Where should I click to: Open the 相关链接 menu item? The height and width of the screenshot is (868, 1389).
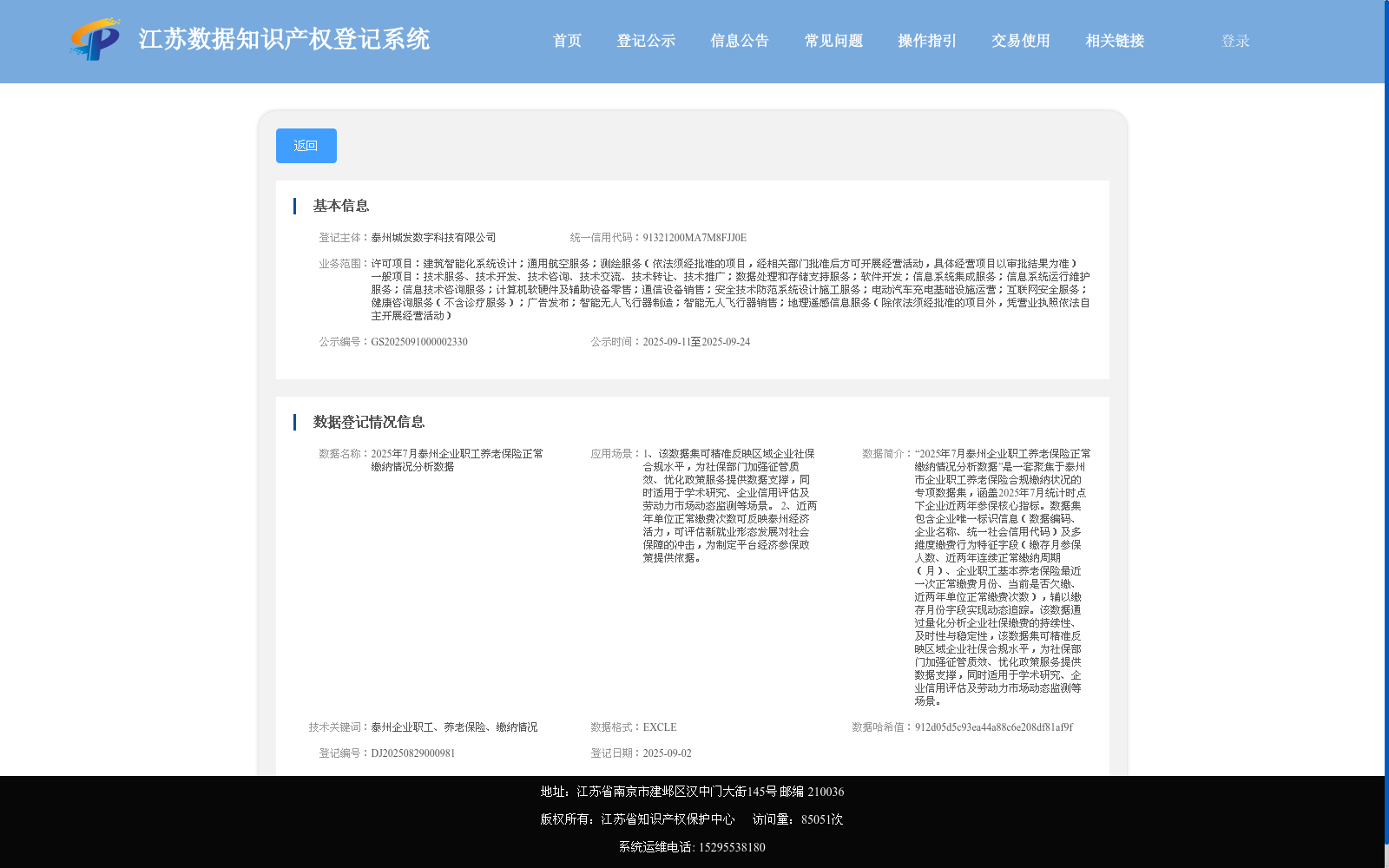[1115, 41]
